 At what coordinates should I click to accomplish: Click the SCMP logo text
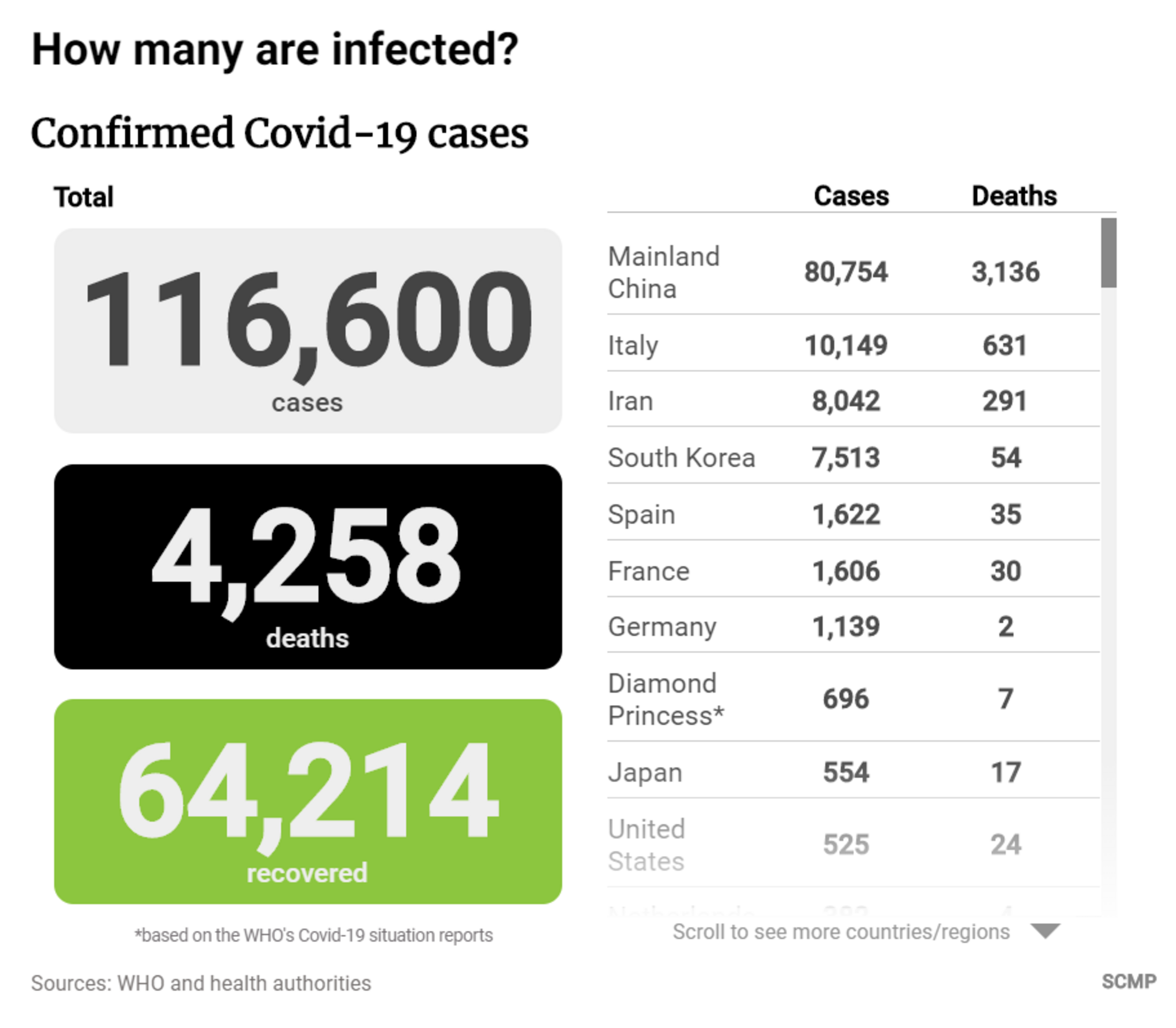(1128, 981)
